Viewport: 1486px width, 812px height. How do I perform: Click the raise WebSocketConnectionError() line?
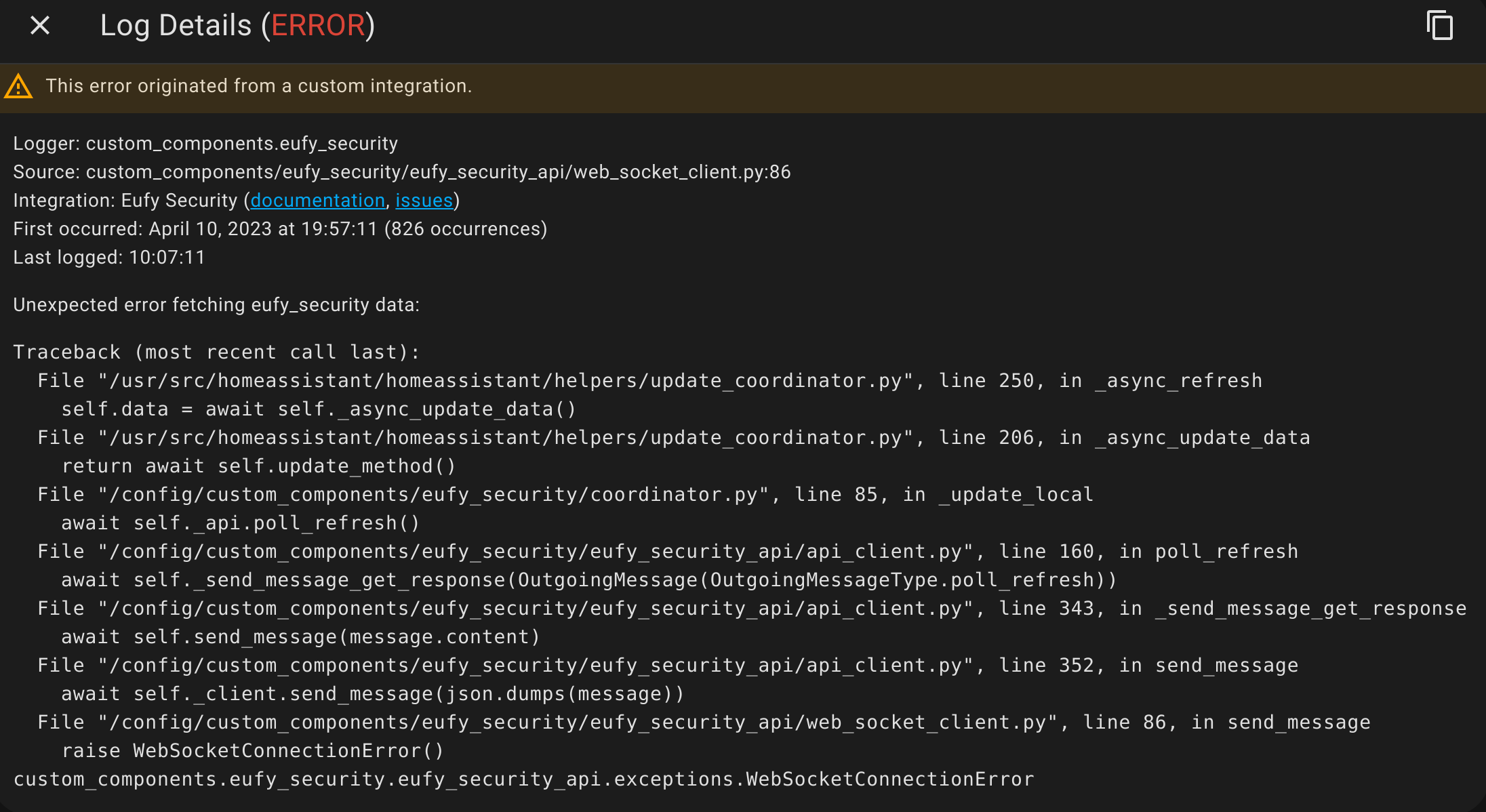[252, 751]
